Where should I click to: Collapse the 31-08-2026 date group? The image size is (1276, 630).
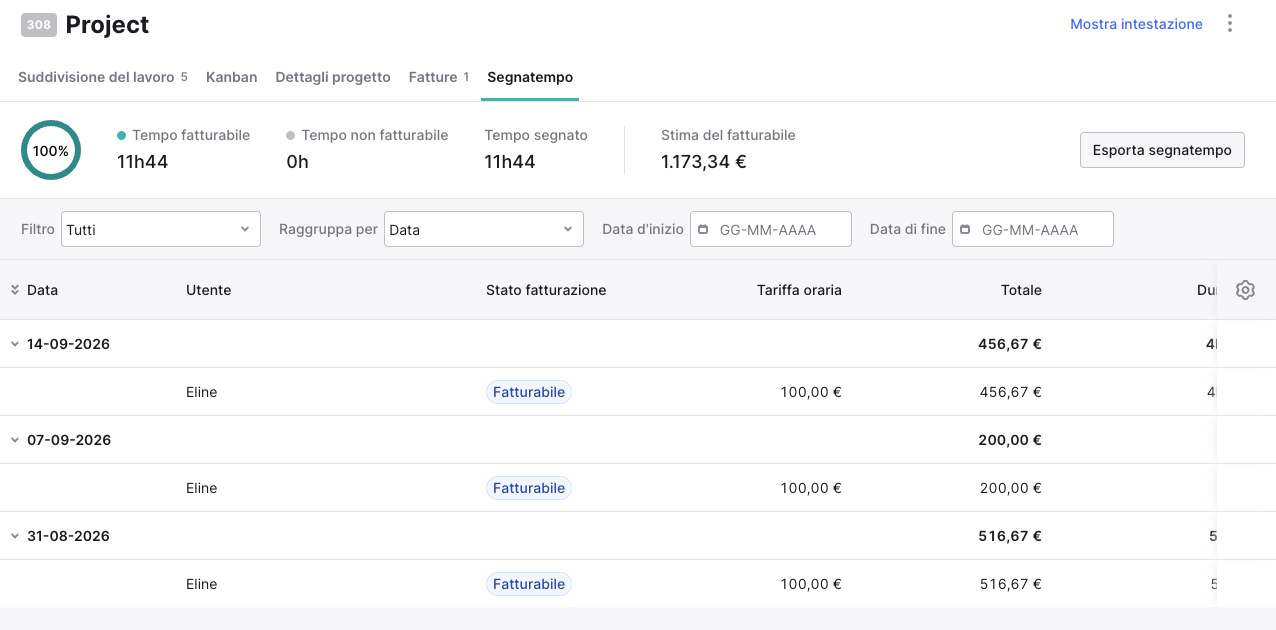[15, 536]
